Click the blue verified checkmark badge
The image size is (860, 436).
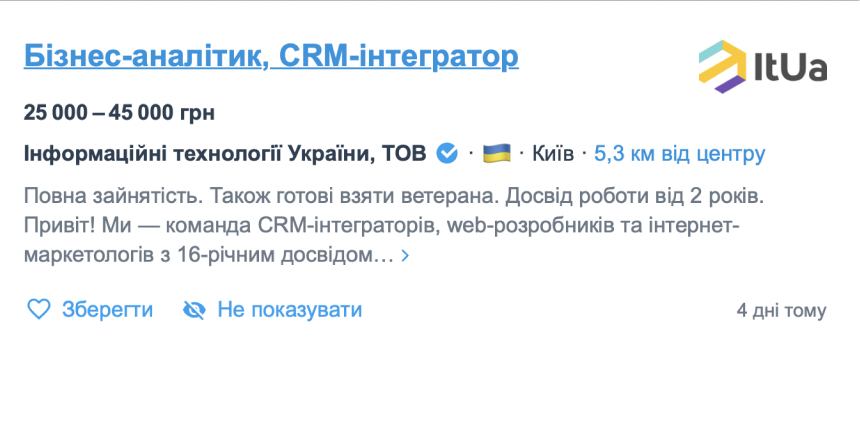[x=448, y=154]
